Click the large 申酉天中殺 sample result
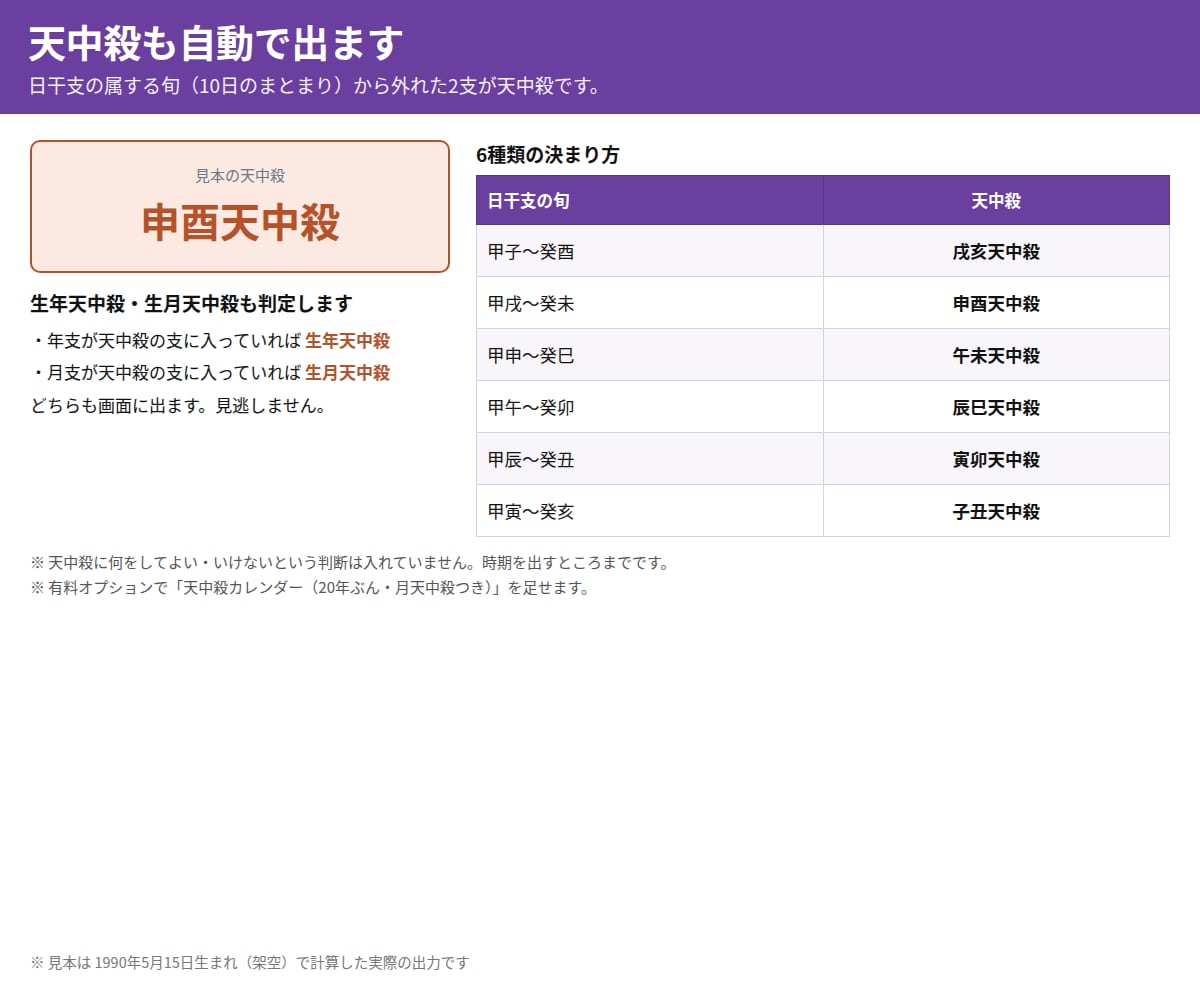This screenshot has height=990, width=1200. pos(240,222)
